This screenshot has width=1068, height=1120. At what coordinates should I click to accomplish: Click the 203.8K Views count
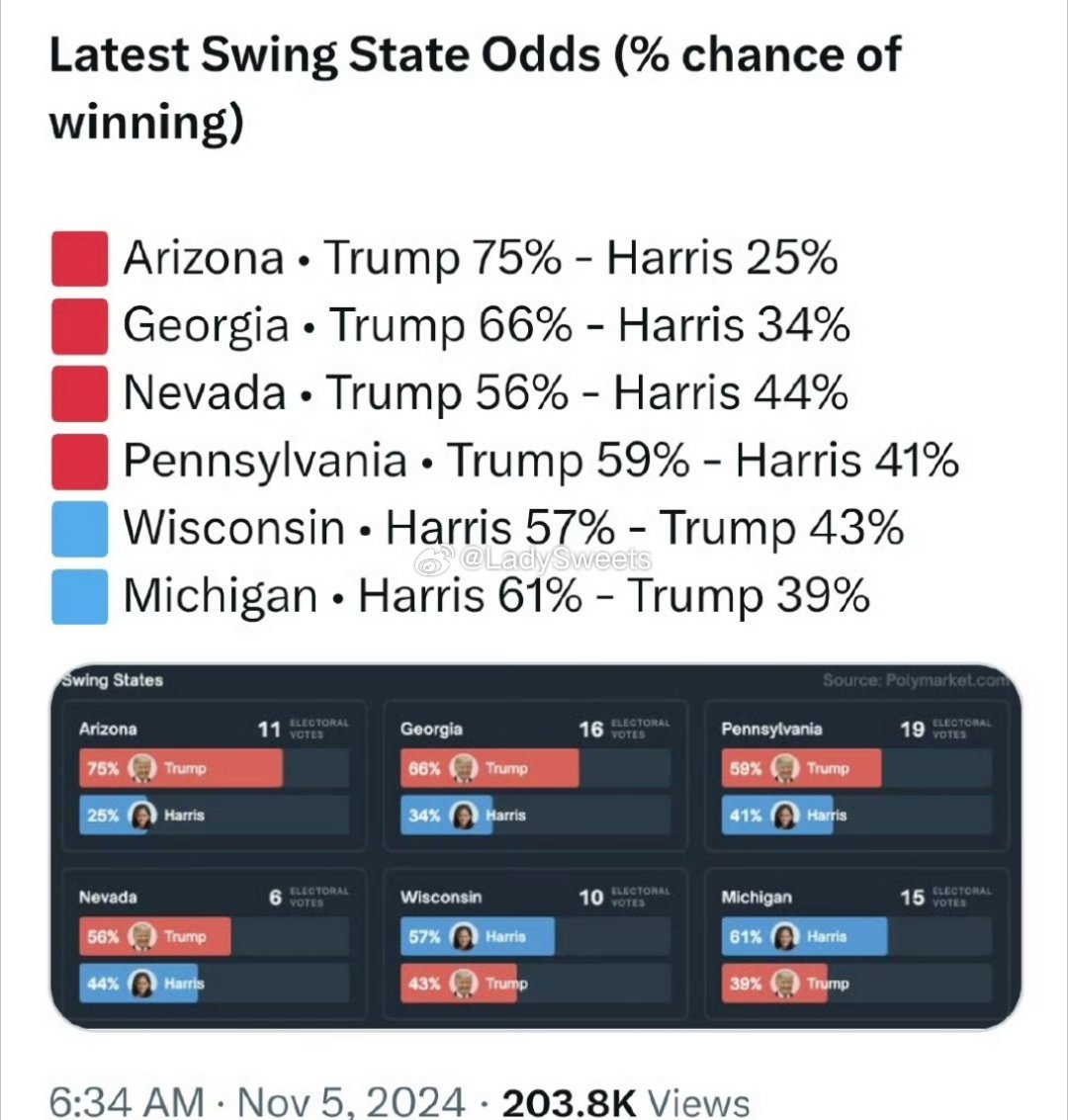[x=626, y=1101]
